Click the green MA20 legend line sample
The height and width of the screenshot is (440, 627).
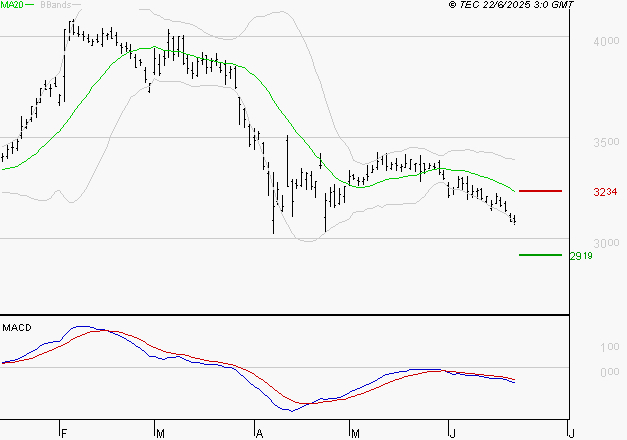click(x=29, y=6)
